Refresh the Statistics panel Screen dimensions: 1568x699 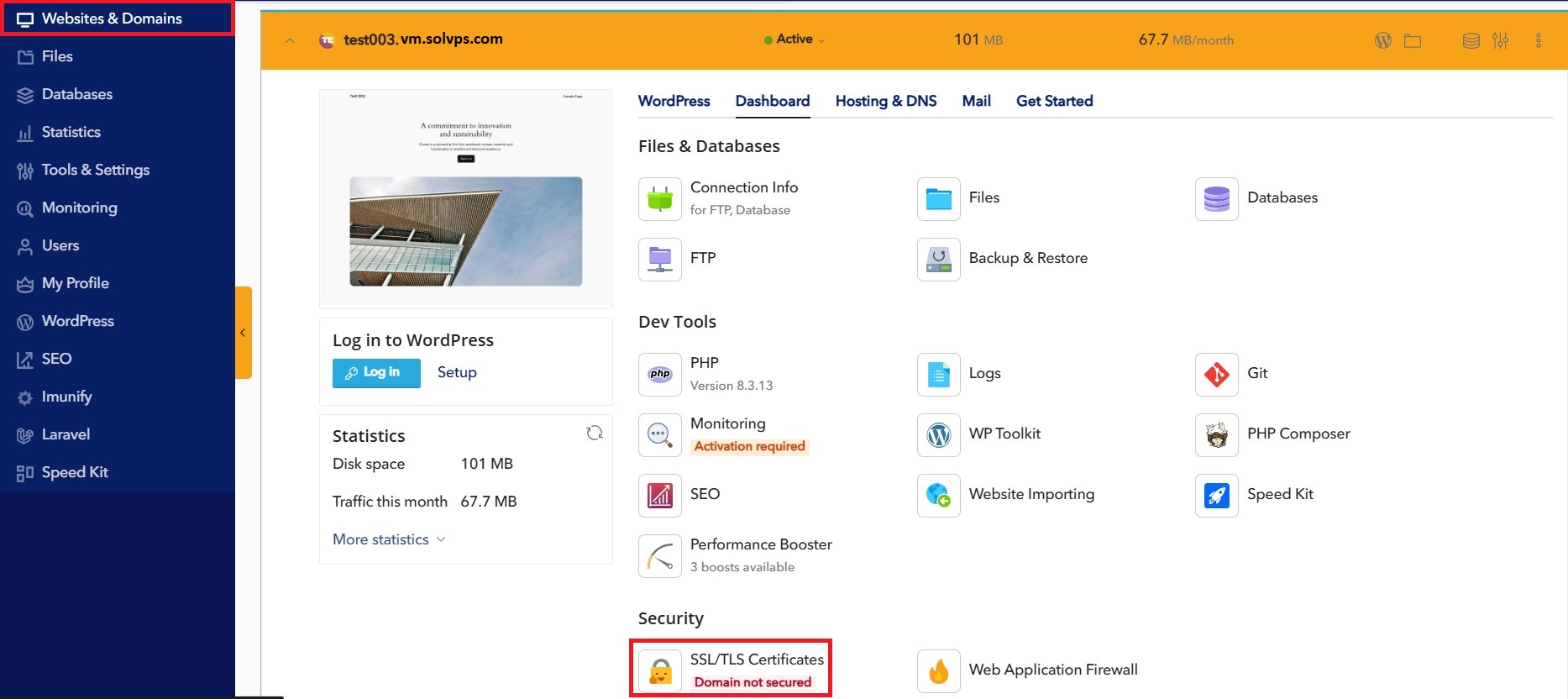coord(595,433)
